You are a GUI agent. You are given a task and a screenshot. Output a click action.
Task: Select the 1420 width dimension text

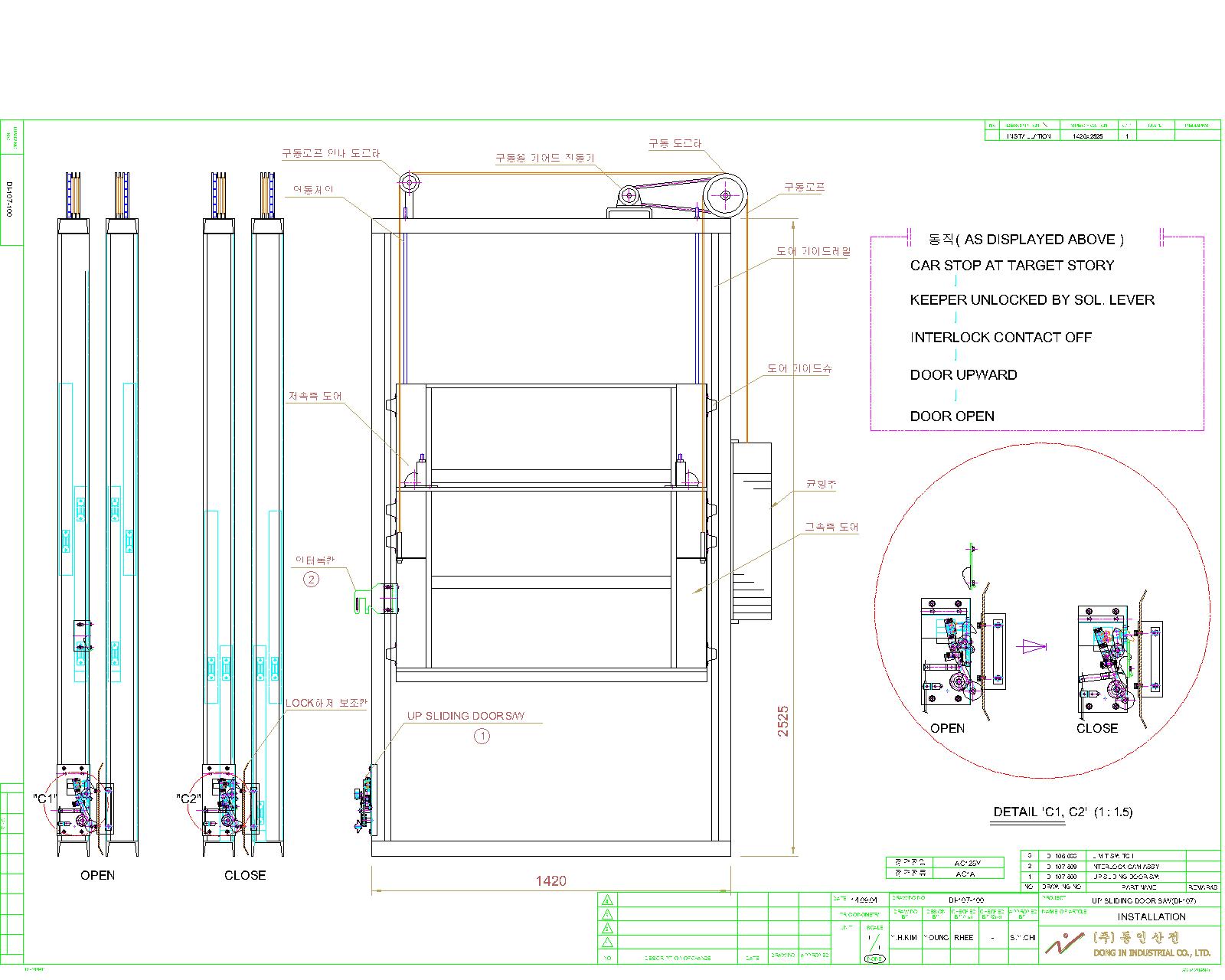[550, 881]
